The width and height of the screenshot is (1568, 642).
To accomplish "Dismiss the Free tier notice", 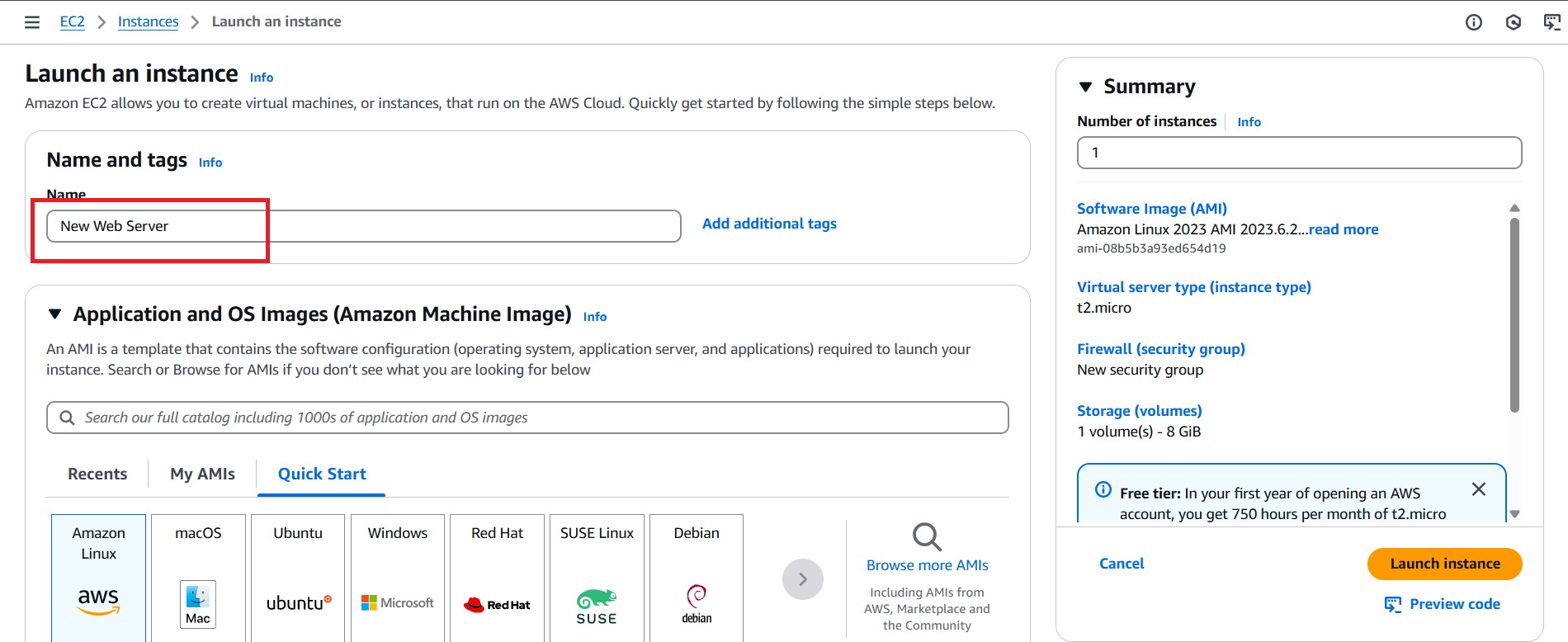I will 1479,489.
